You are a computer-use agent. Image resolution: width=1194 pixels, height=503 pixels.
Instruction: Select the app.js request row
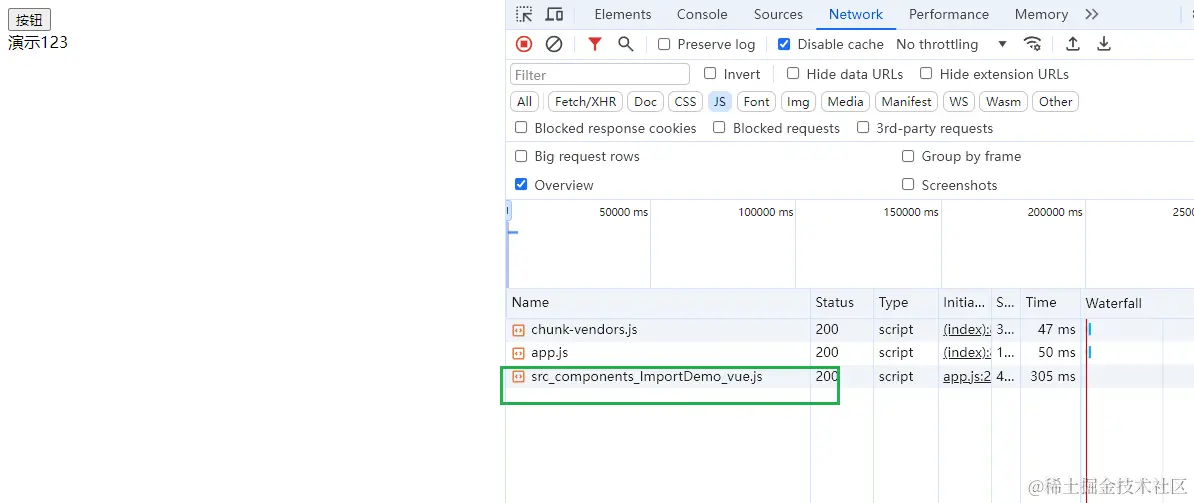point(850,353)
